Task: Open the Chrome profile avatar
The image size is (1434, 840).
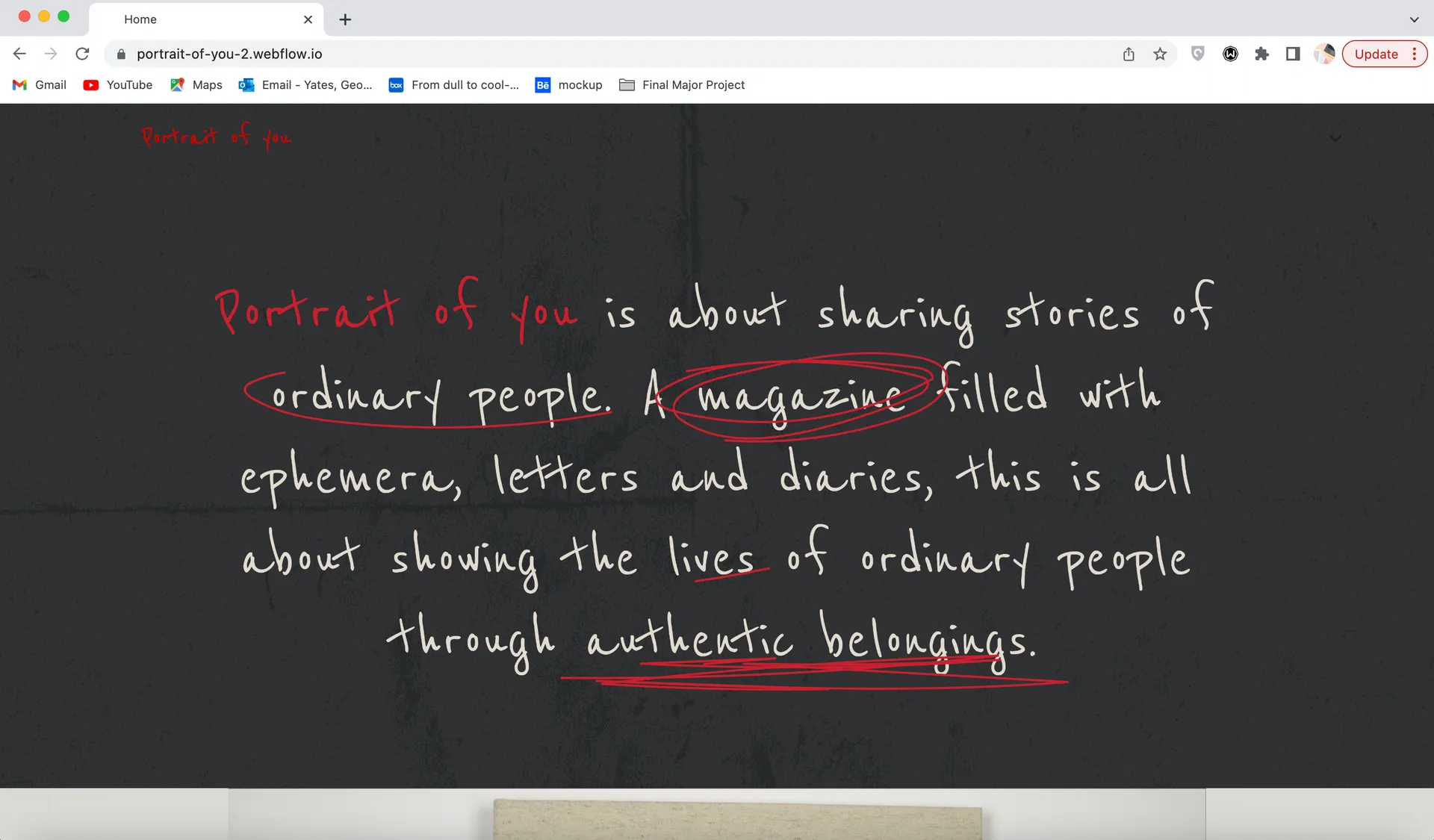Action: tap(1324, 54)
